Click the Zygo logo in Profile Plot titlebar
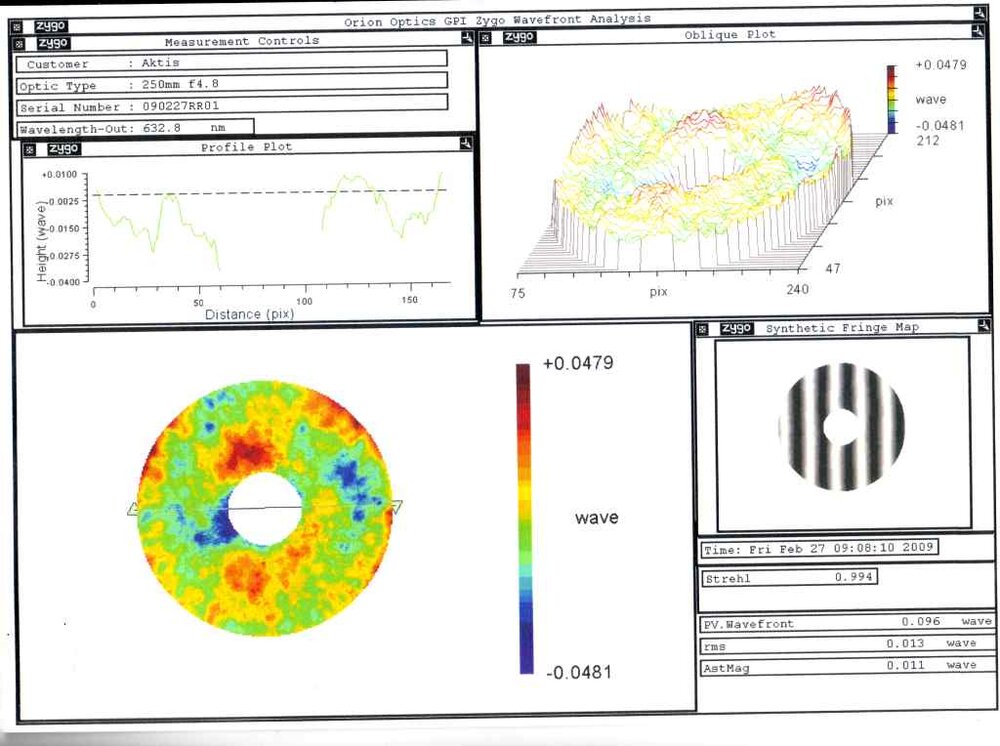Image resolution: width=1000 pixels, height=746 pixels. point(62,148)
